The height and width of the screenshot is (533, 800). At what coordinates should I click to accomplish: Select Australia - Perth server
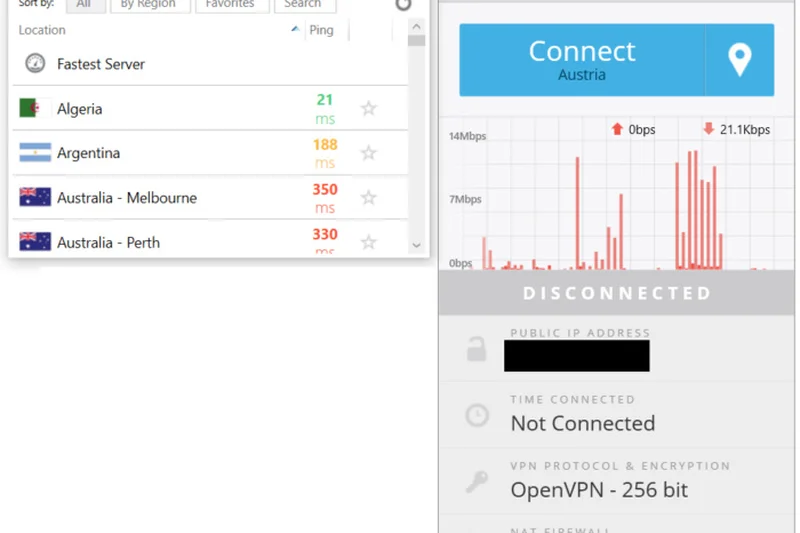210,239
